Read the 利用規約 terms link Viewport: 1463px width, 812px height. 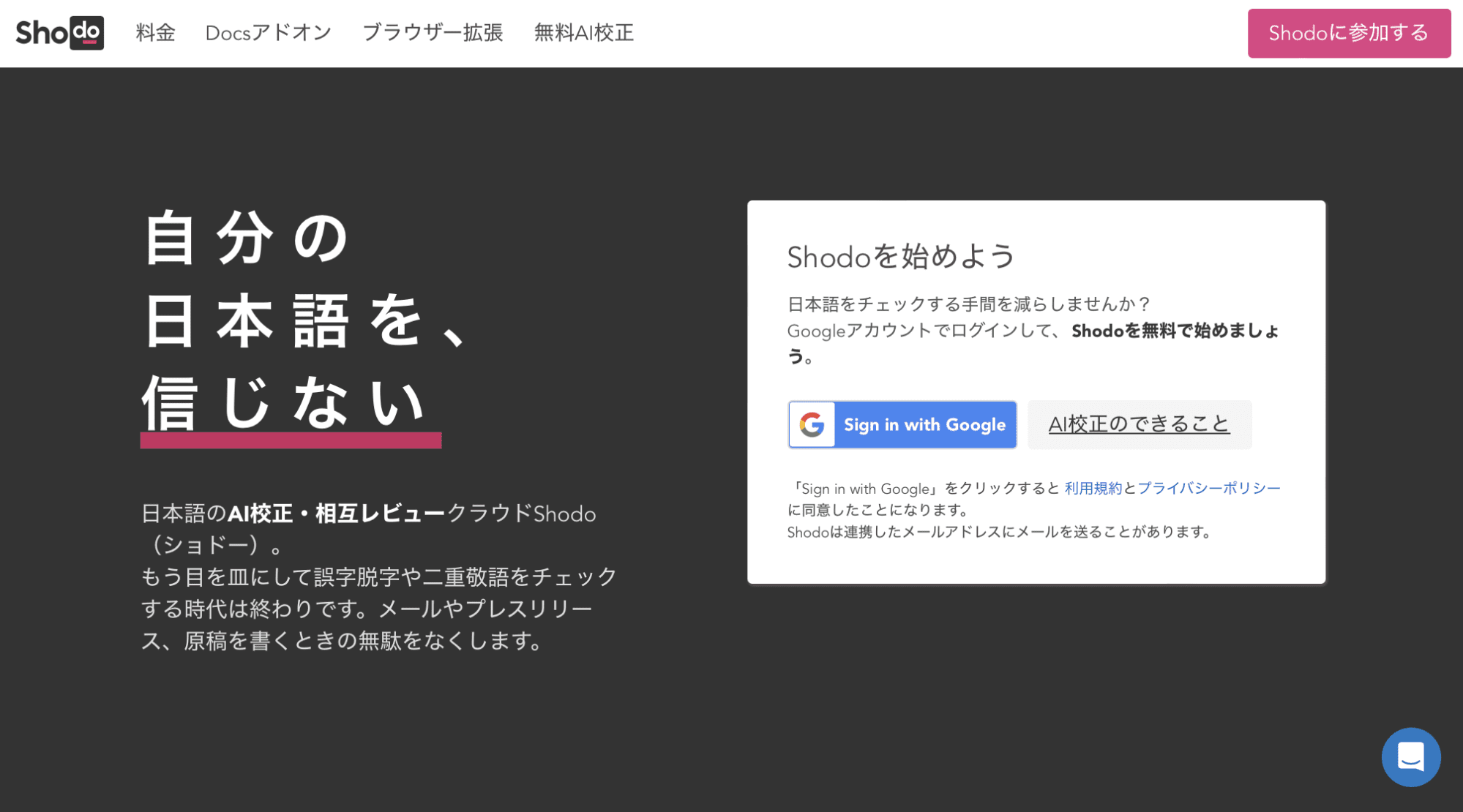1093,488
